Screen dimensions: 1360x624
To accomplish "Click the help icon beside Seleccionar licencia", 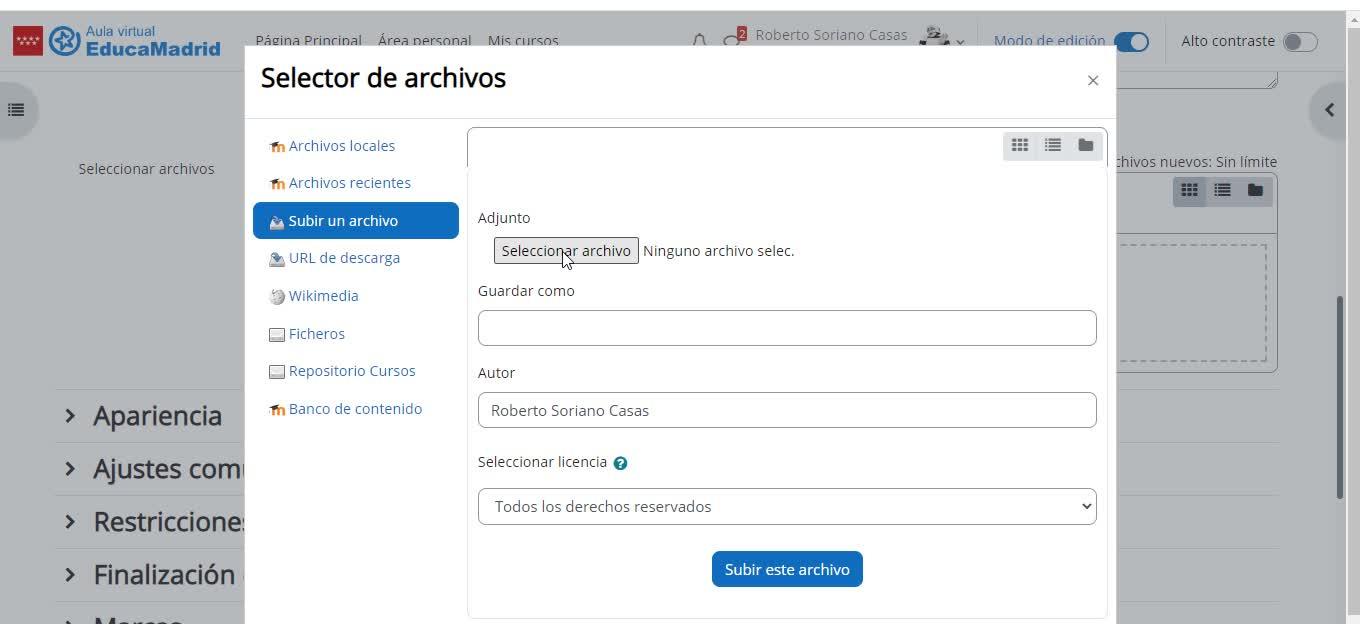I will click(x=620, y=463).
